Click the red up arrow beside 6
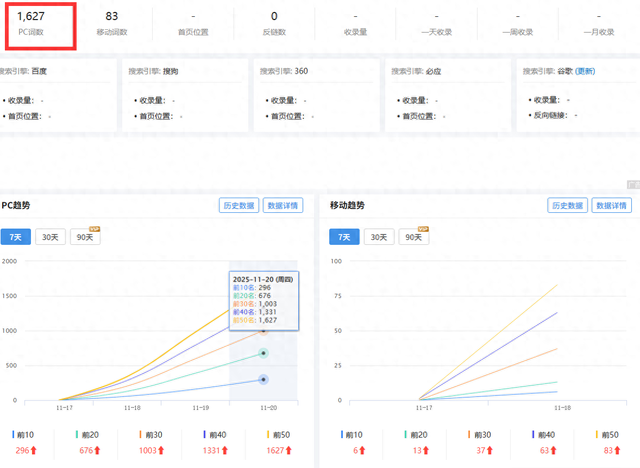Image resolution: width=640 pixels, height=468 pixels. point(362,450)
